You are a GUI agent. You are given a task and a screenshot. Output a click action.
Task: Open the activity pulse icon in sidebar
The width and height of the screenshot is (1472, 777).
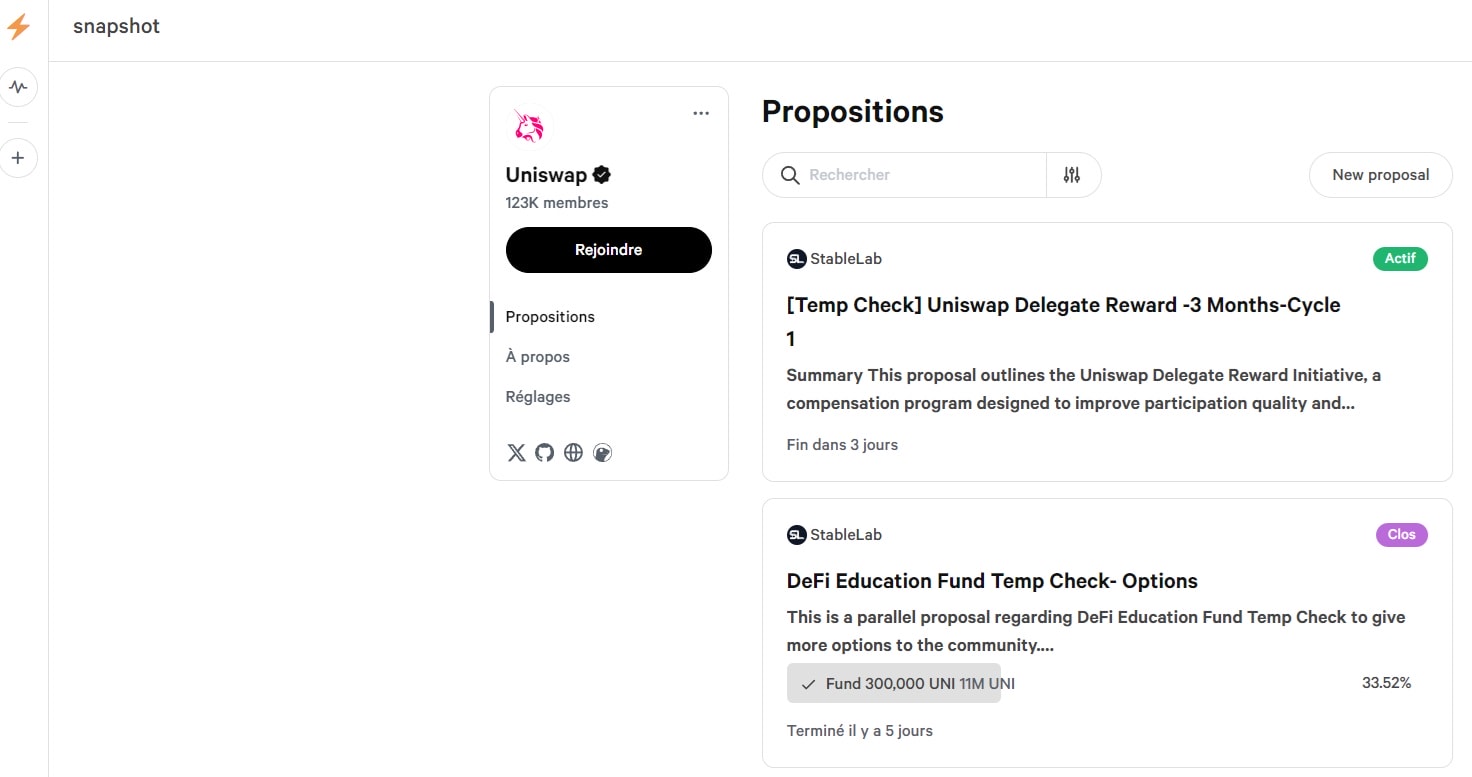(x=18, y=88)
